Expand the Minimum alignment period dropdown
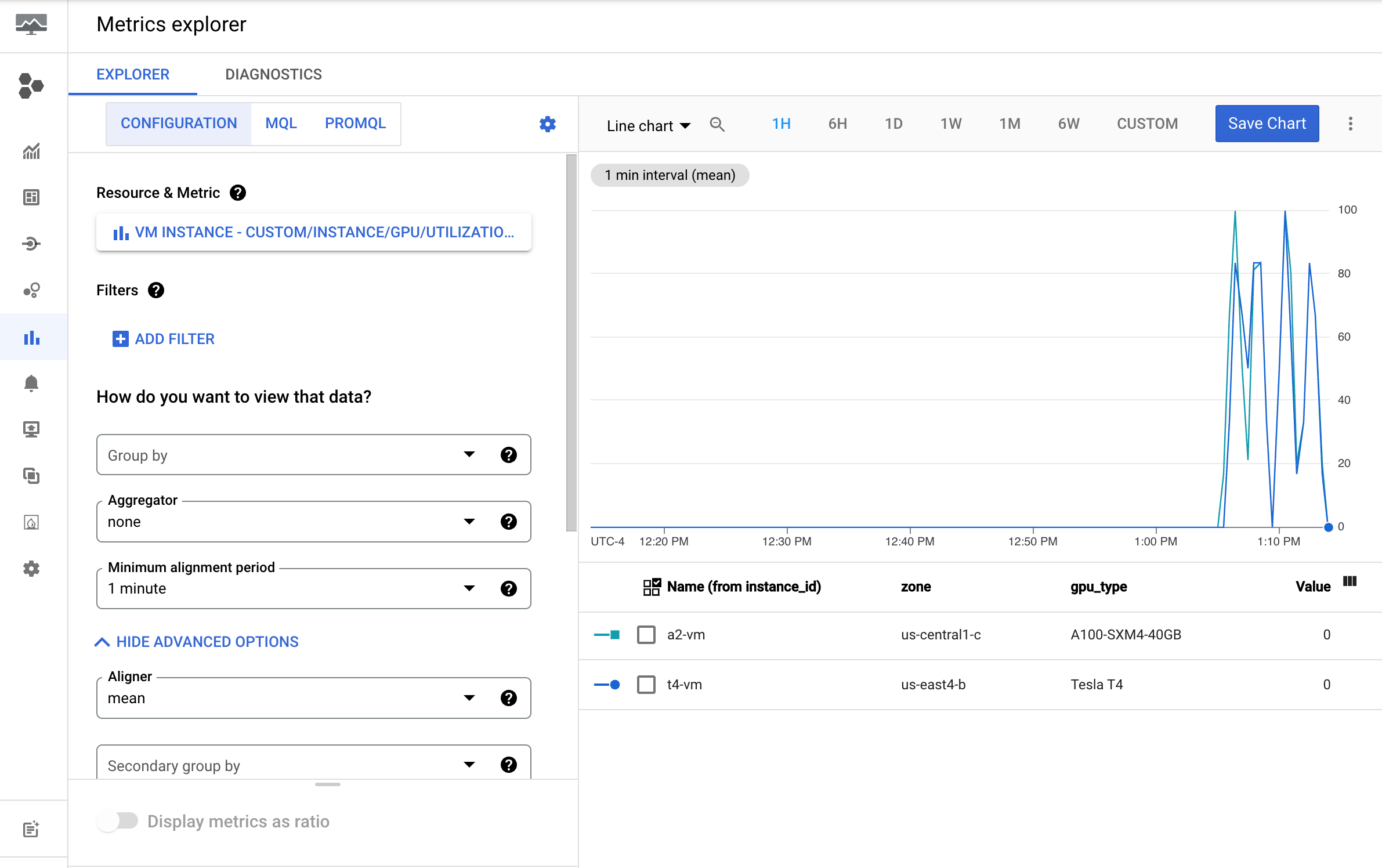Viewport: 1382px width, 868px height. click(468, 587)
